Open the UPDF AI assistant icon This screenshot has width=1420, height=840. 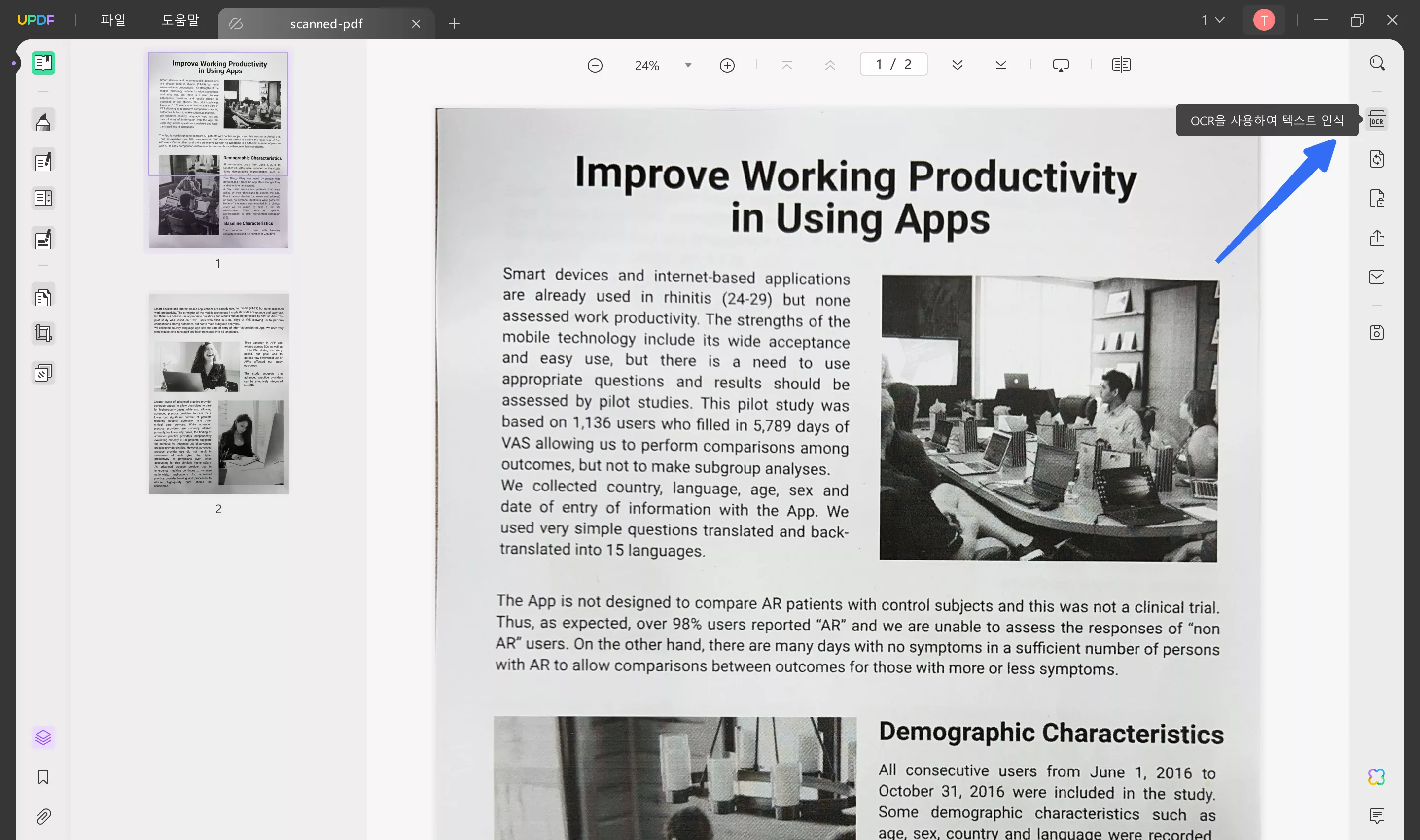pos(1377,776)
